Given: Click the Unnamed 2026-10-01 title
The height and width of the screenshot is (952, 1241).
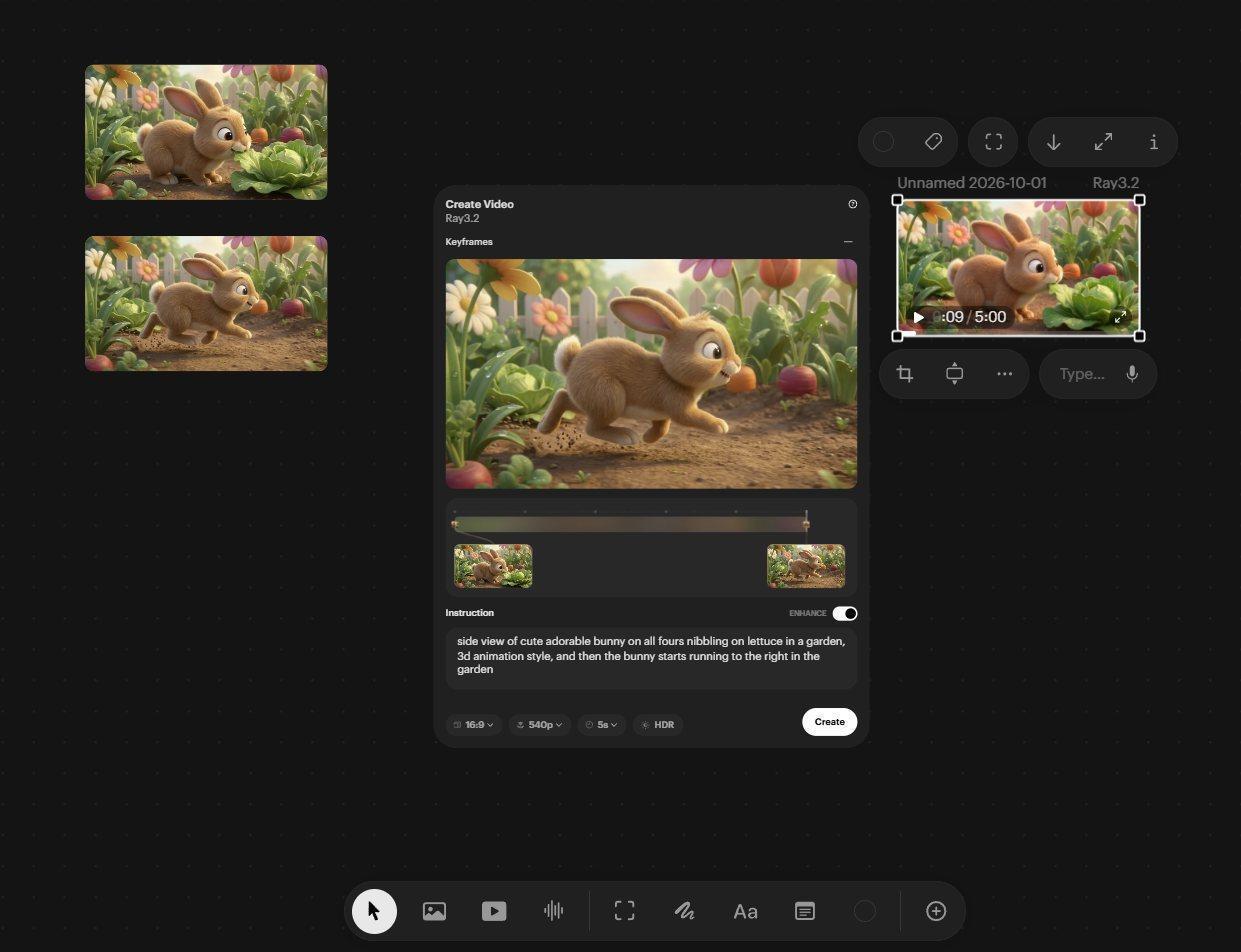Looking at the screenshot, I should coord(972,183).
